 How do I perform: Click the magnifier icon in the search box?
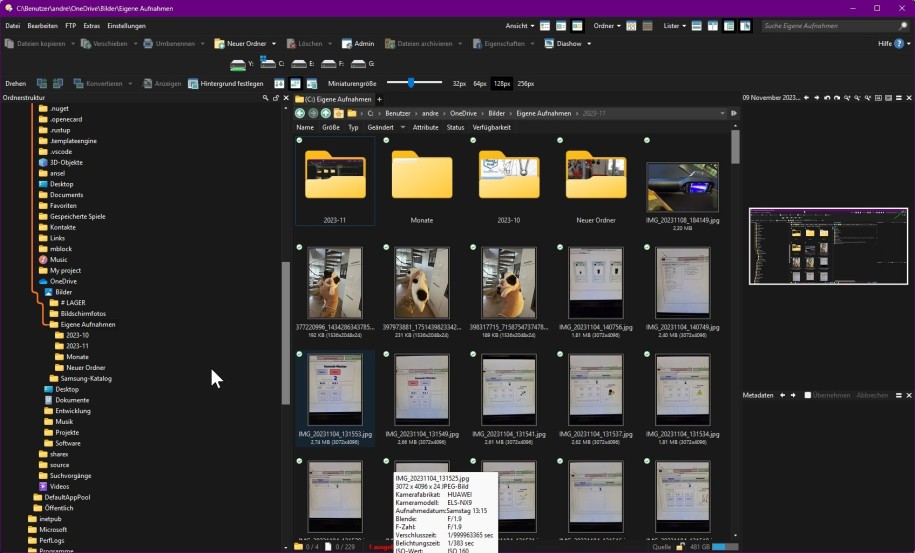[903, 26]
